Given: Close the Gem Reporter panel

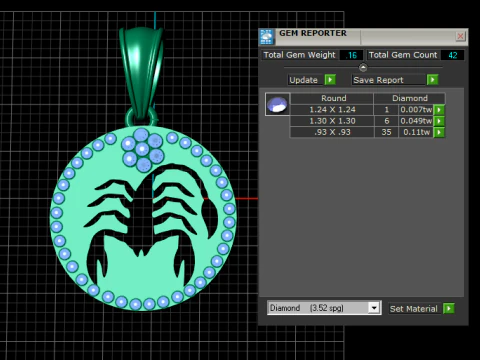Looking at the screenshot, I should [460, 36].
